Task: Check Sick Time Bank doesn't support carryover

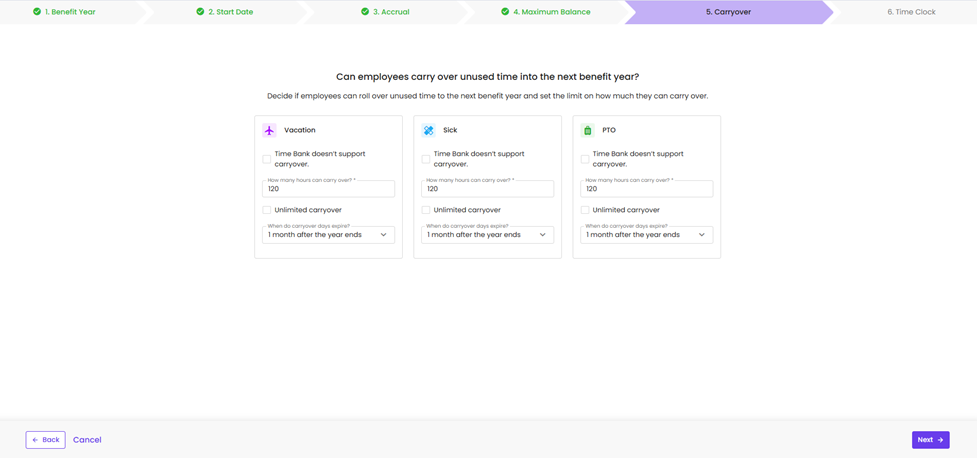Action: [x=426, y=159]
